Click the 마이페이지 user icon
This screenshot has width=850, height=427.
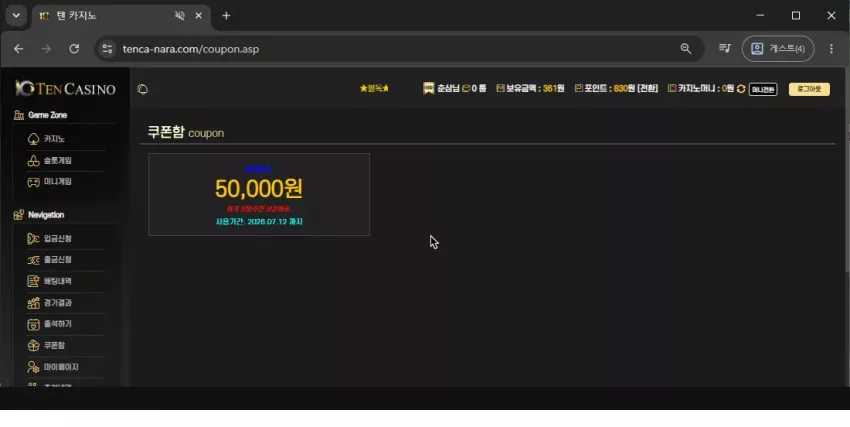pos(33,367)
